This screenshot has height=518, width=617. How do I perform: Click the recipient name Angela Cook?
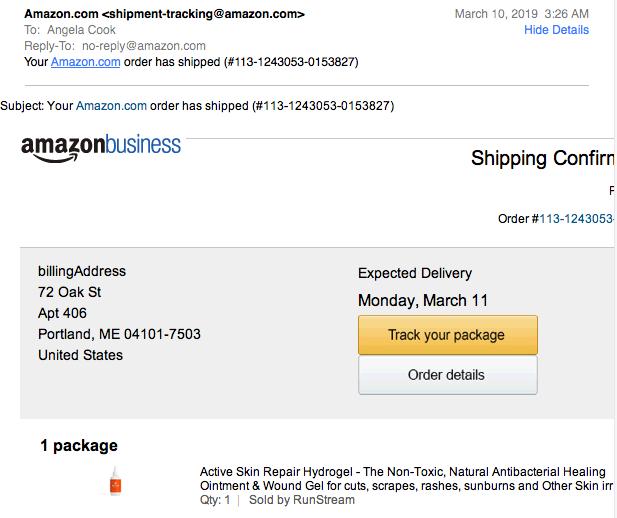(81, 30)
